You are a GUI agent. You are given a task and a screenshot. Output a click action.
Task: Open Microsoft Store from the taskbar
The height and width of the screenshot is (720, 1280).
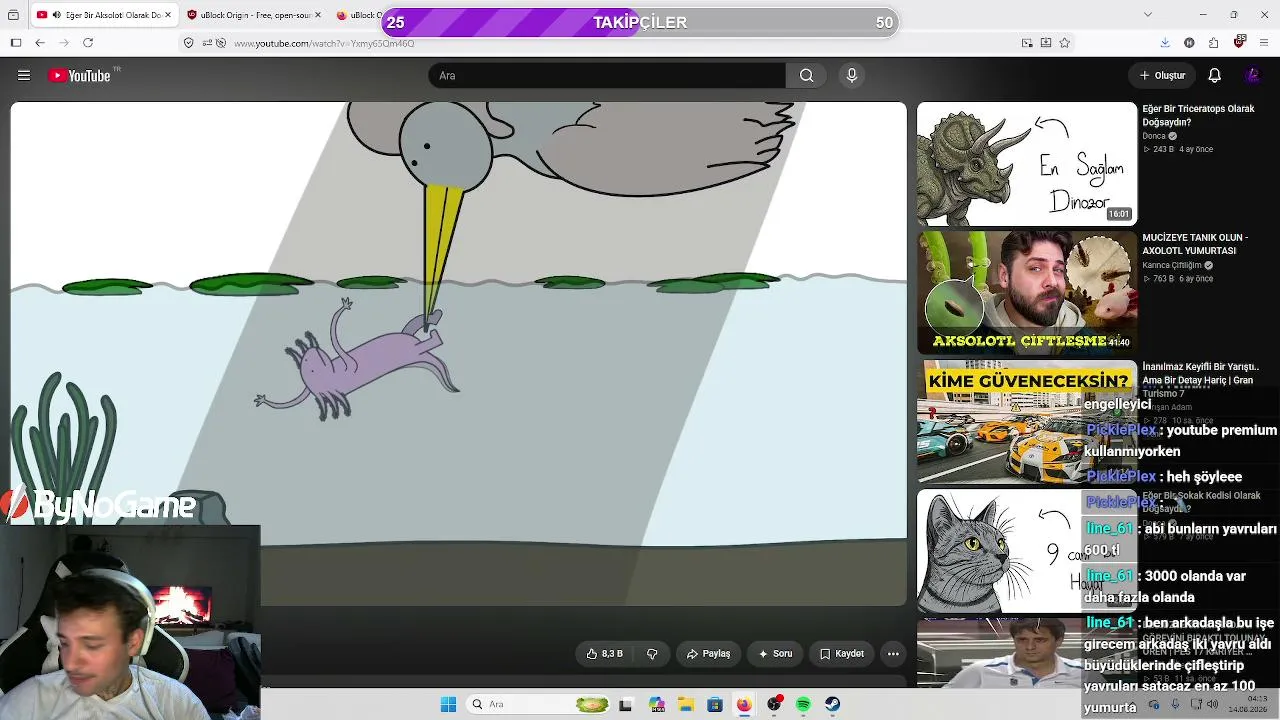pyautogui.click(x=715, y=704)
